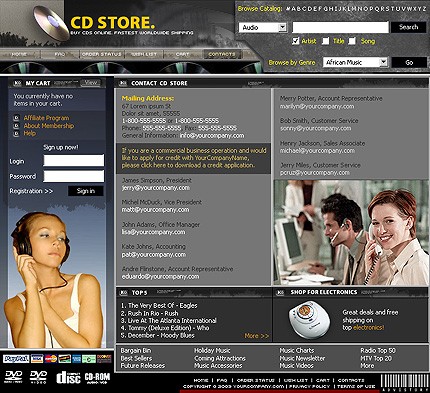Open the About Membership link
The height and width of the screenshot is (393, 430).
click(49, 126)
